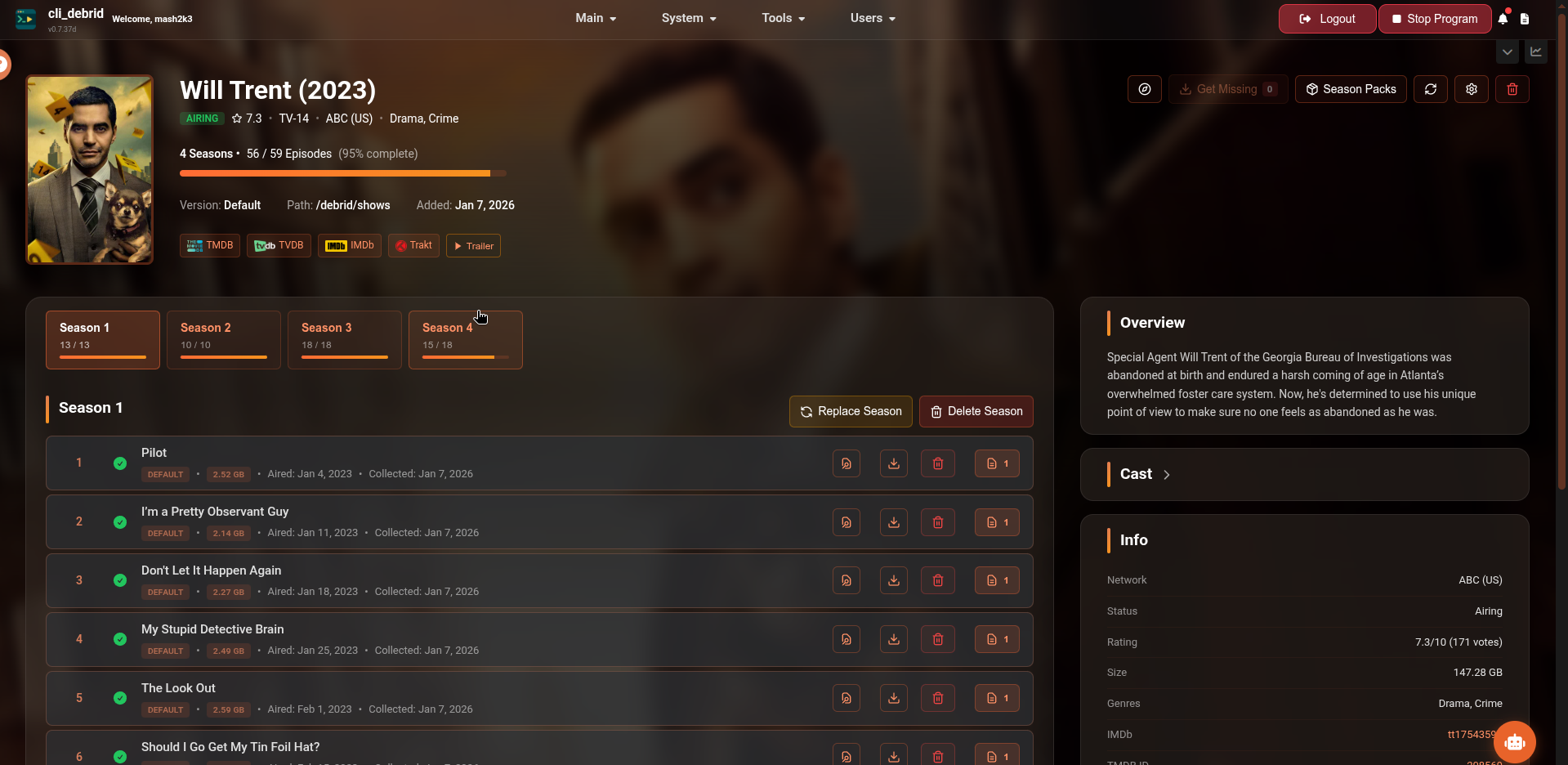The width and height of the screenshot is (1568, 765).
Task: Play the Trailer
Action: pos(473,245)
